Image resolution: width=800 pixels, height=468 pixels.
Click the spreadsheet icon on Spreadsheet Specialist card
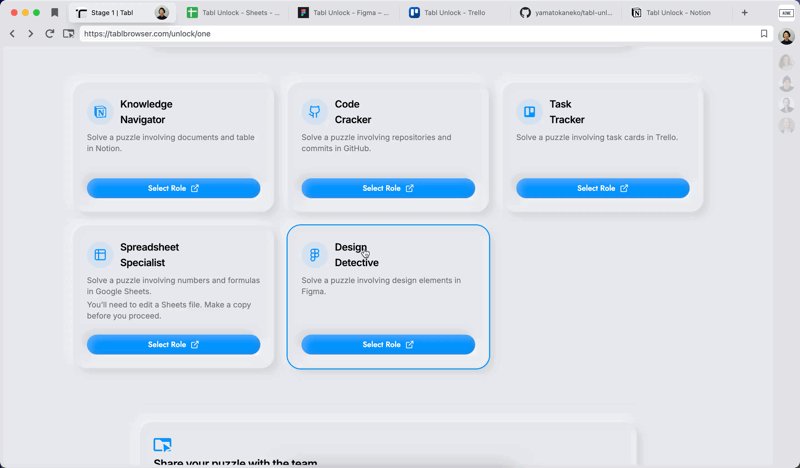coord(101,255)
